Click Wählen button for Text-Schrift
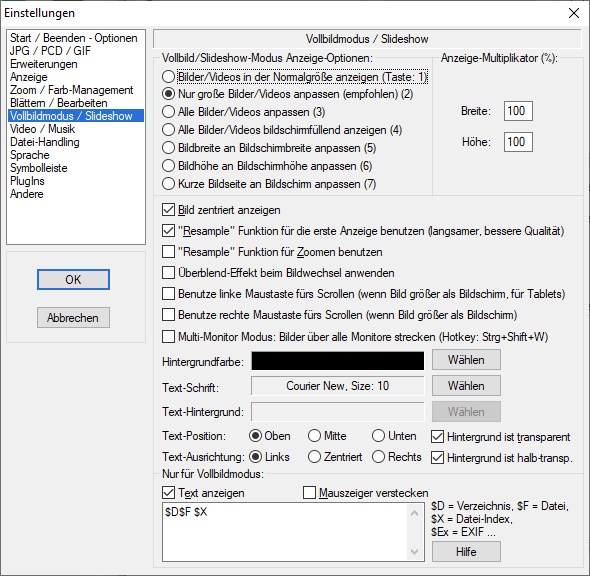Image resolution: width=590 pixels, height=576 pixels. [x=466, y=386]
